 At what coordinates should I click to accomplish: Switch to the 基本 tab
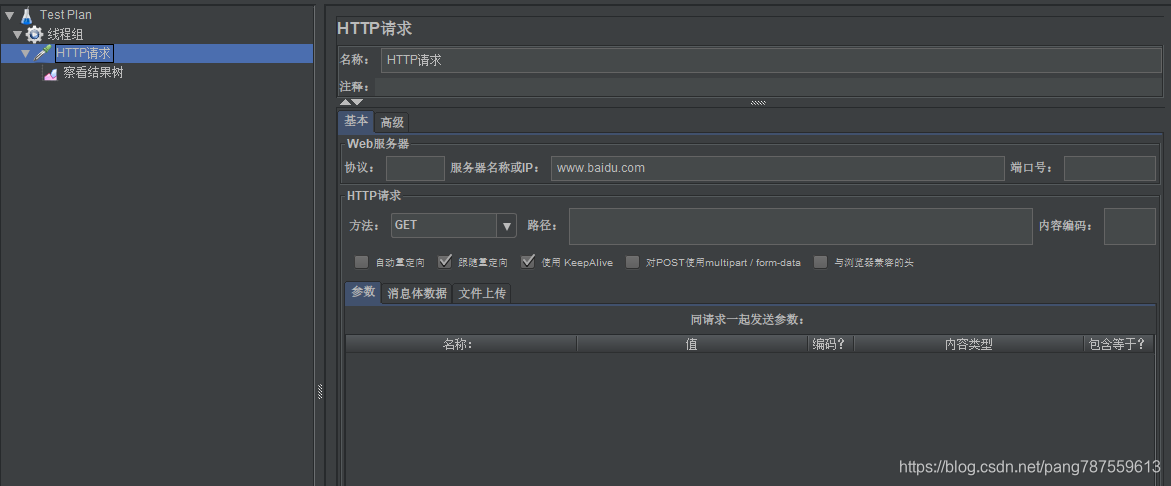pyautogui.click(x=355, y=122)
